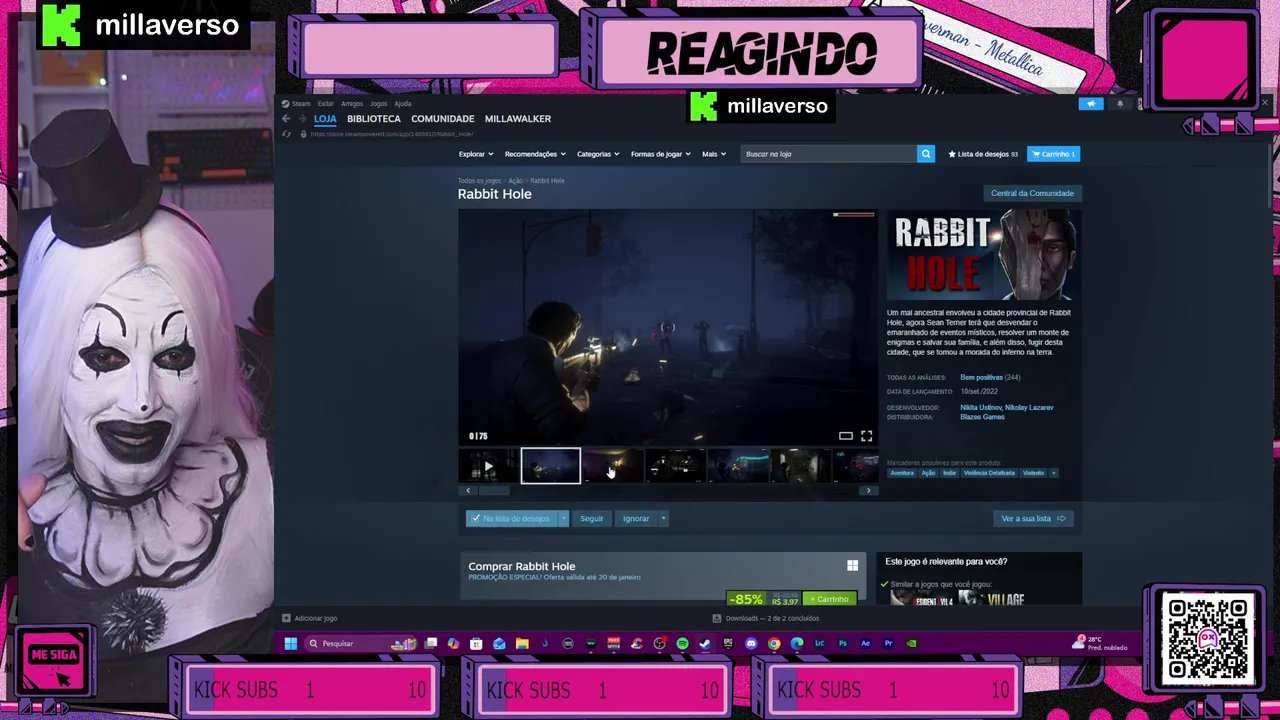Open File Explorer from the taskbar
Viewport: 1280px width, 720px height.
point(522,643)
